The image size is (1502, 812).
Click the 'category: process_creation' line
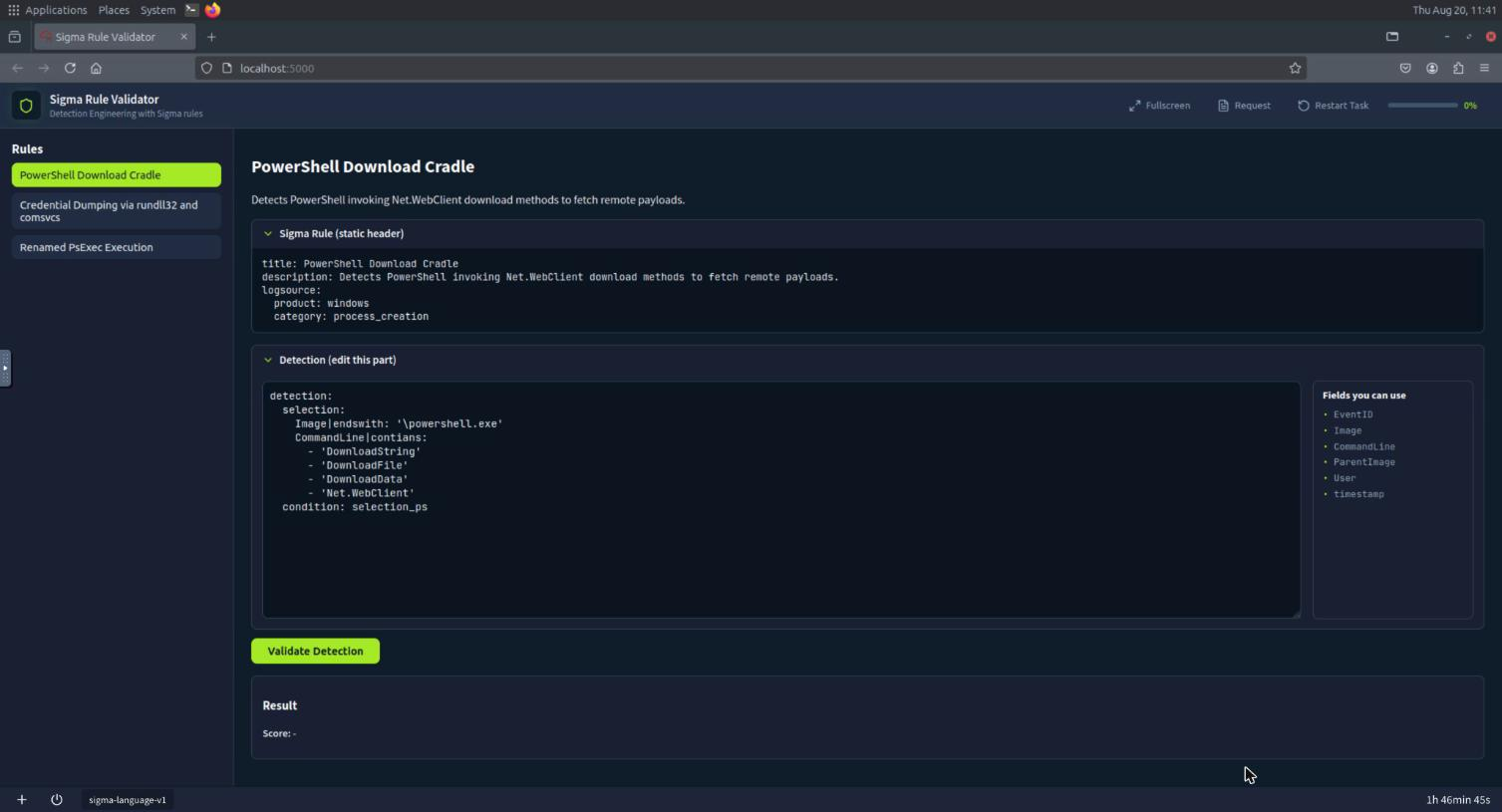(x=351, y=316)
